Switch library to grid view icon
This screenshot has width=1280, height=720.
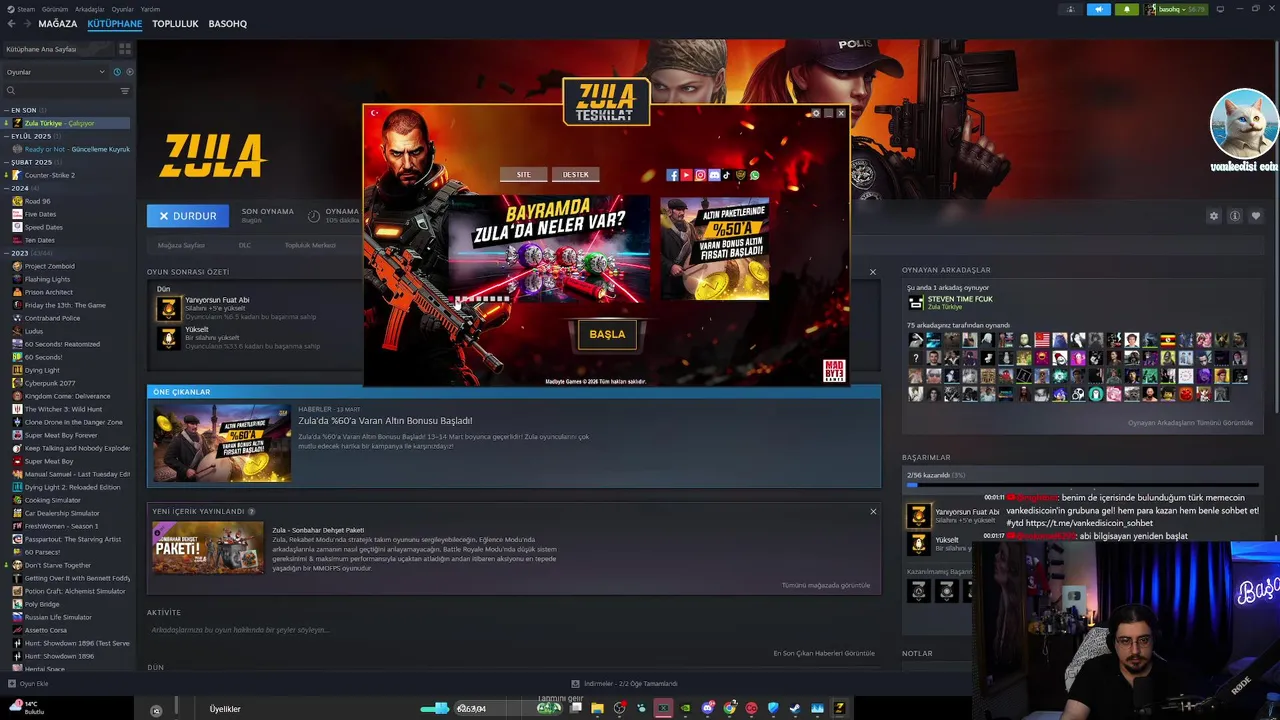pos(125,48)
